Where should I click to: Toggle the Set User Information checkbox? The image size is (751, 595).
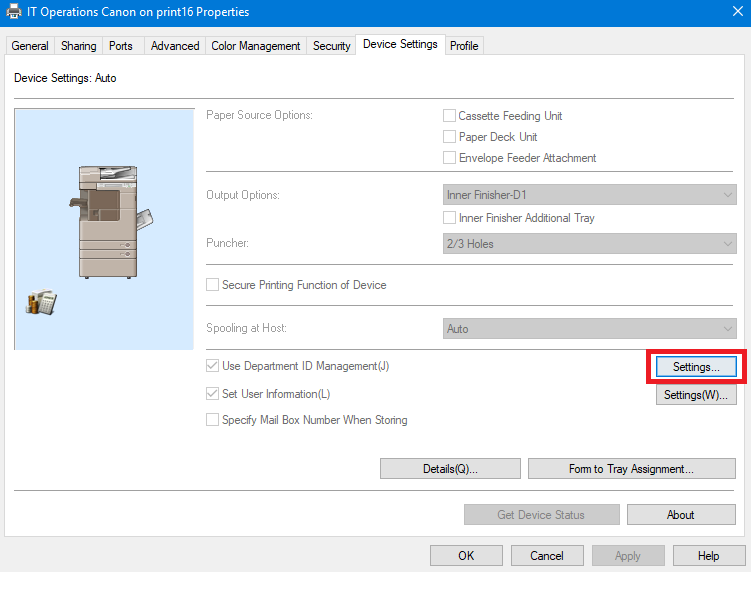[212, 393]
